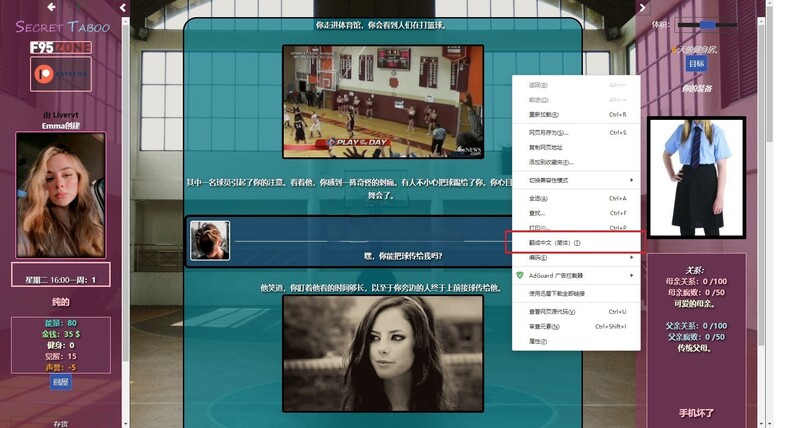Viewport: 800px width, 428px height.
Task: Click the player avatar in dialogue box
Action: tap(209, 240)
